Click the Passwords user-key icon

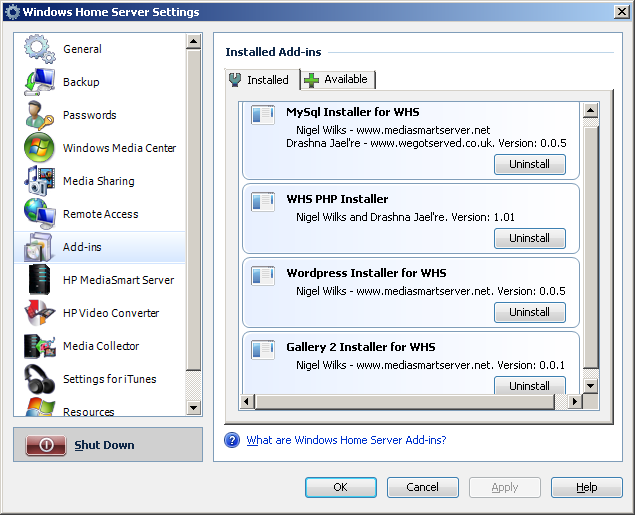pyautogui.click(x=39, y=115)
